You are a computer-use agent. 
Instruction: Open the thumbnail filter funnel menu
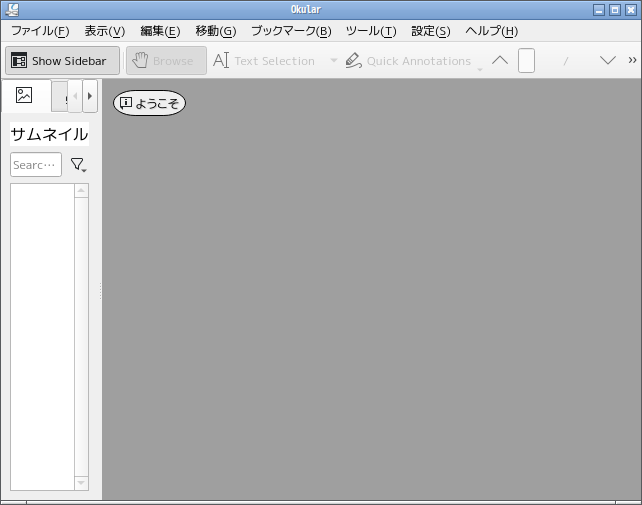[x=78, y=165]
